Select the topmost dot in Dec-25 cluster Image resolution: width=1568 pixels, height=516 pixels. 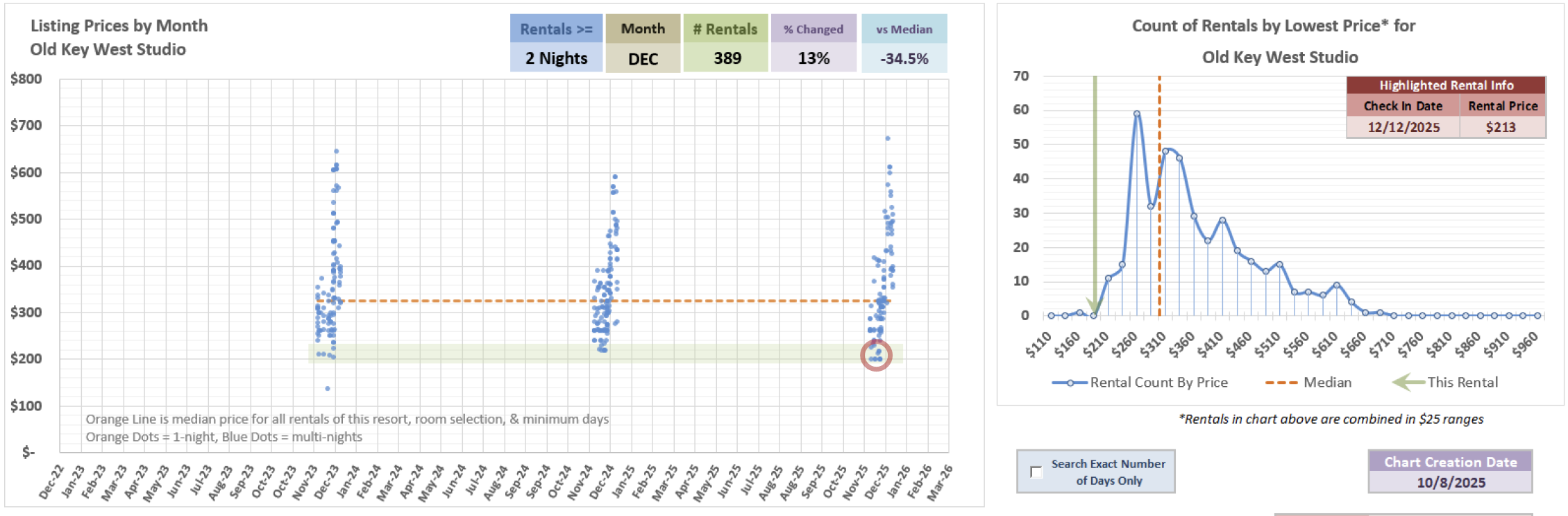[887, 138]
